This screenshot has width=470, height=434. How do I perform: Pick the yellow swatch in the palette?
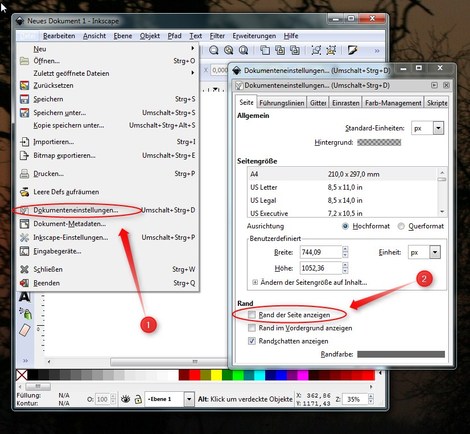coord(216,375)
